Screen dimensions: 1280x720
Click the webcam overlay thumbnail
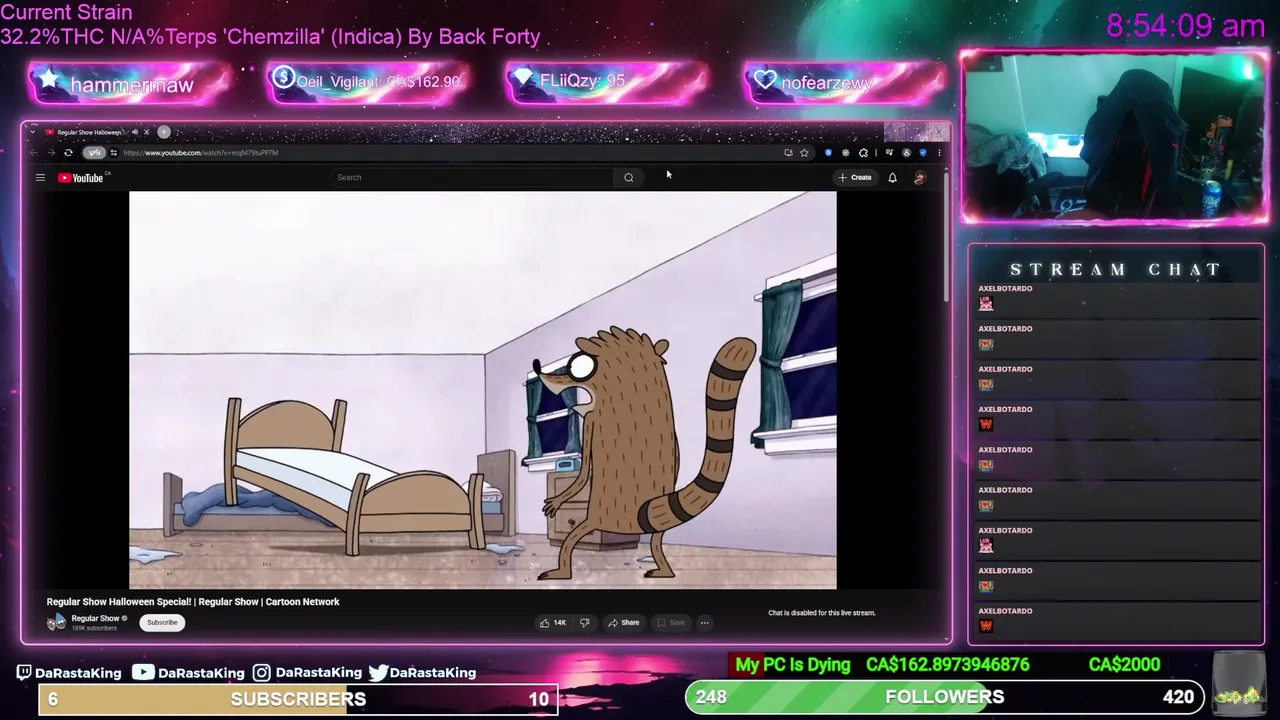[1115, 137]
